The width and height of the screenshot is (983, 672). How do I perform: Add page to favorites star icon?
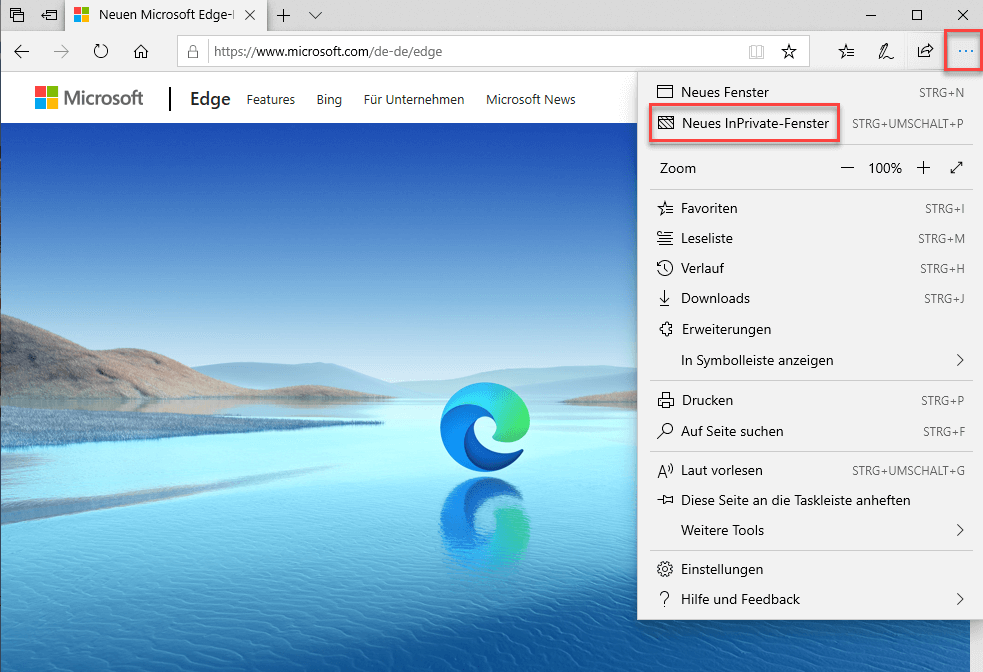(789, 51)
